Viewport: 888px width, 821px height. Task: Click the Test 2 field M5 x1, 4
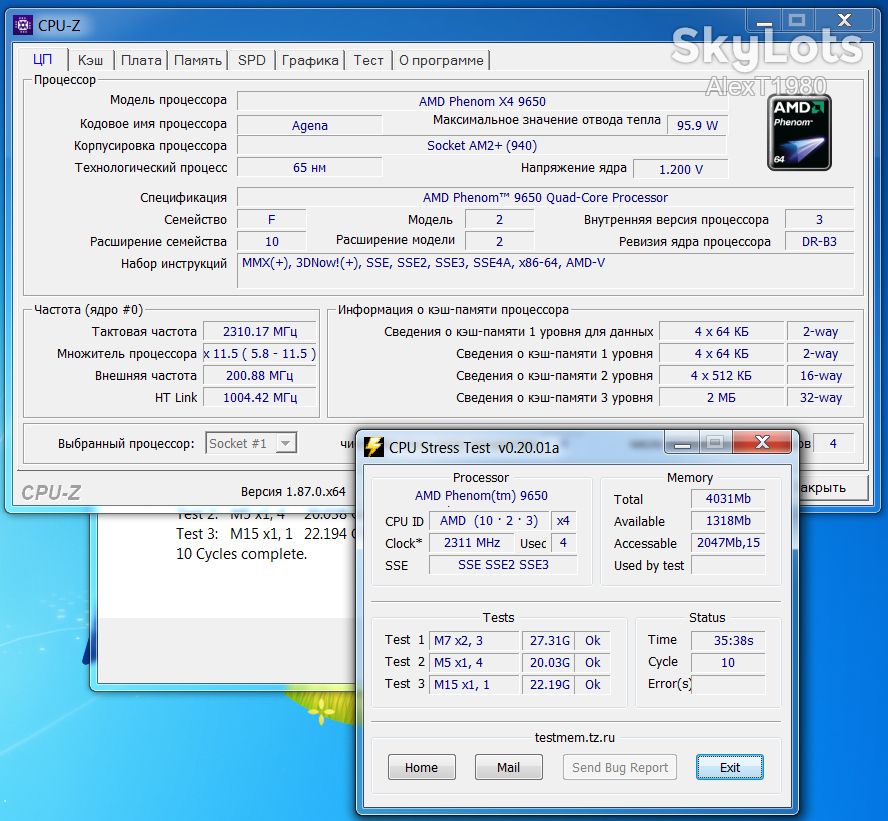(473, 662)
